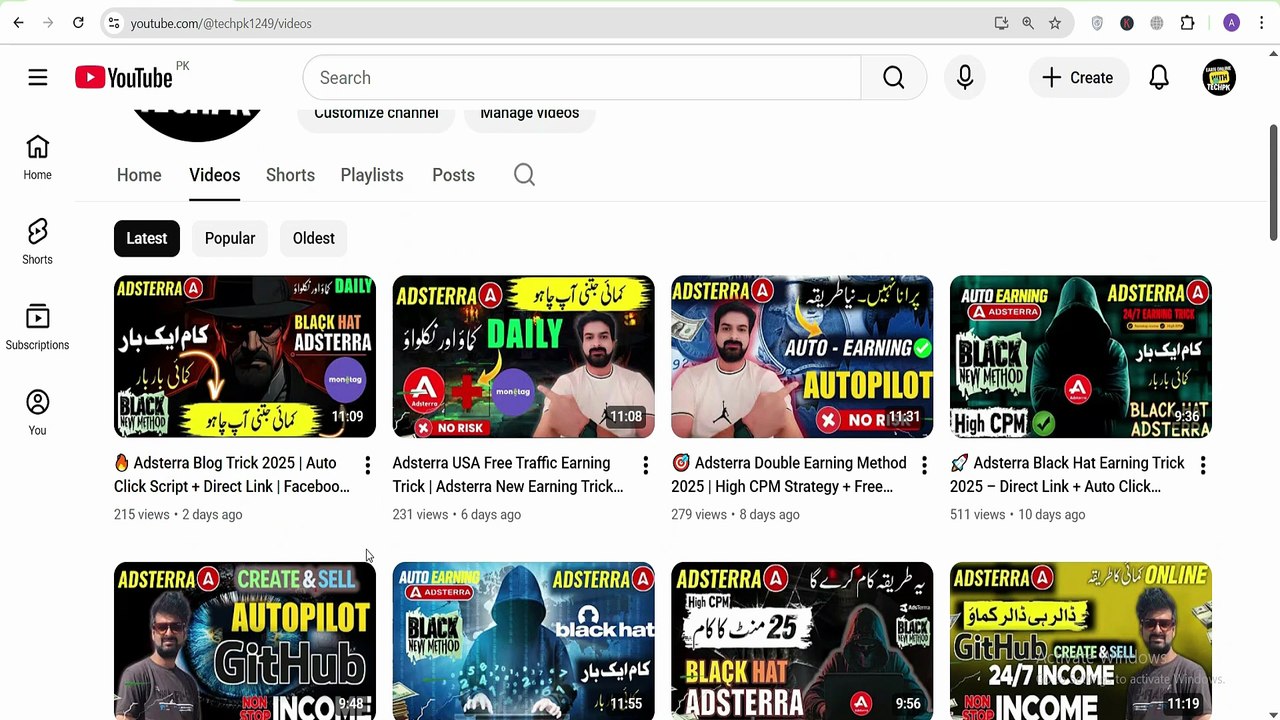Viewport: 1280px width, 720px height.
Task: Click inside the YouTube search field
Action: 582,78
